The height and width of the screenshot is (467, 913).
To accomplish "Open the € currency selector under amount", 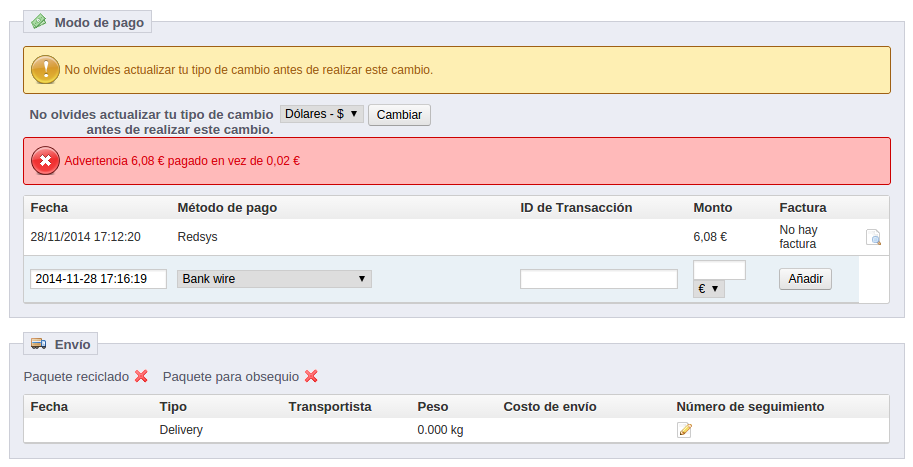I will (x=709, y=288).
